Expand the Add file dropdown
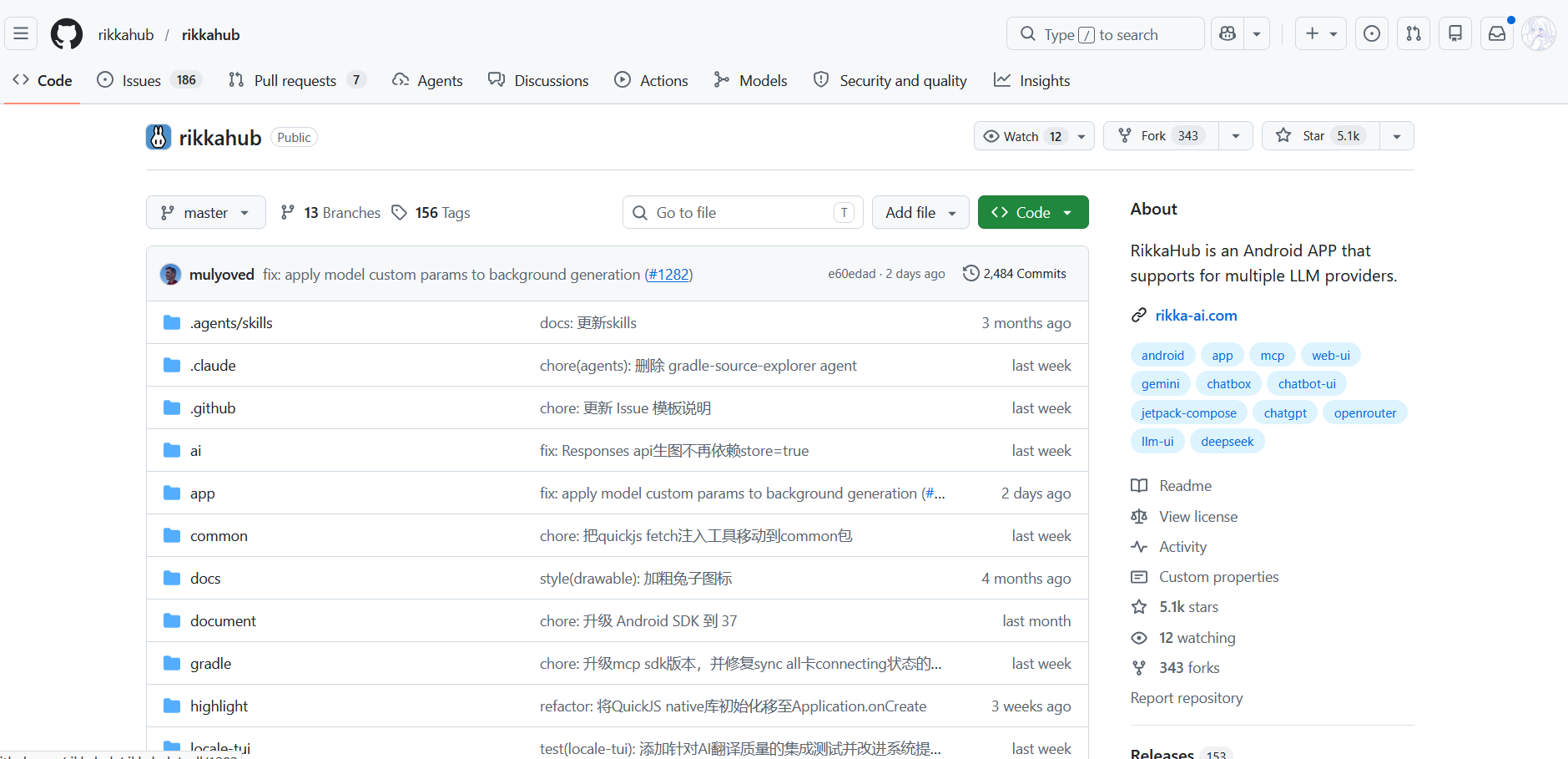Viewport: 1568px width, 759px height. (x=920, y=212)
